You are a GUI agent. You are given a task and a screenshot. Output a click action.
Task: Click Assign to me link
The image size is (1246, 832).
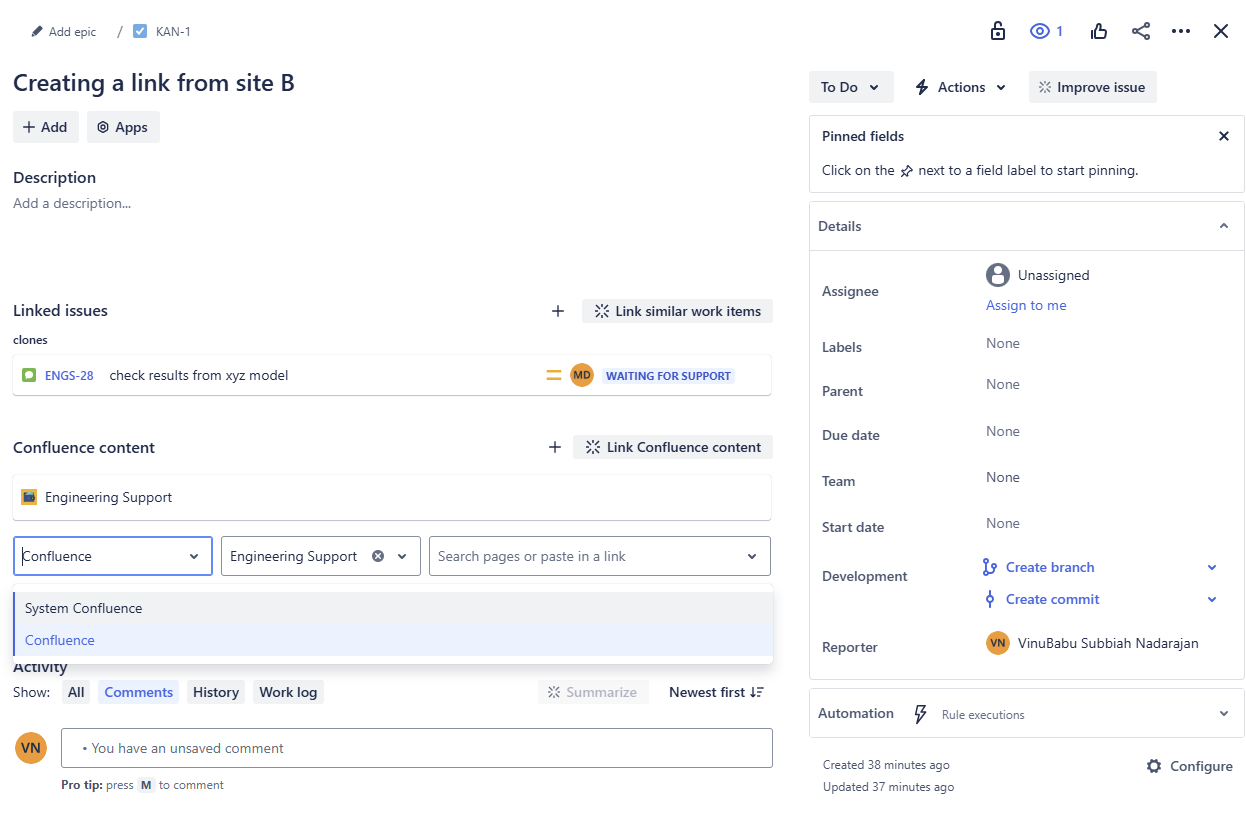point(1026,305)
